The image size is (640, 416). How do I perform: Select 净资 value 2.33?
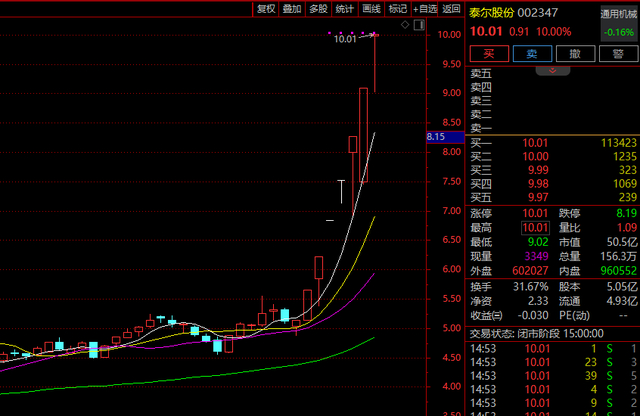pos(538,301)
